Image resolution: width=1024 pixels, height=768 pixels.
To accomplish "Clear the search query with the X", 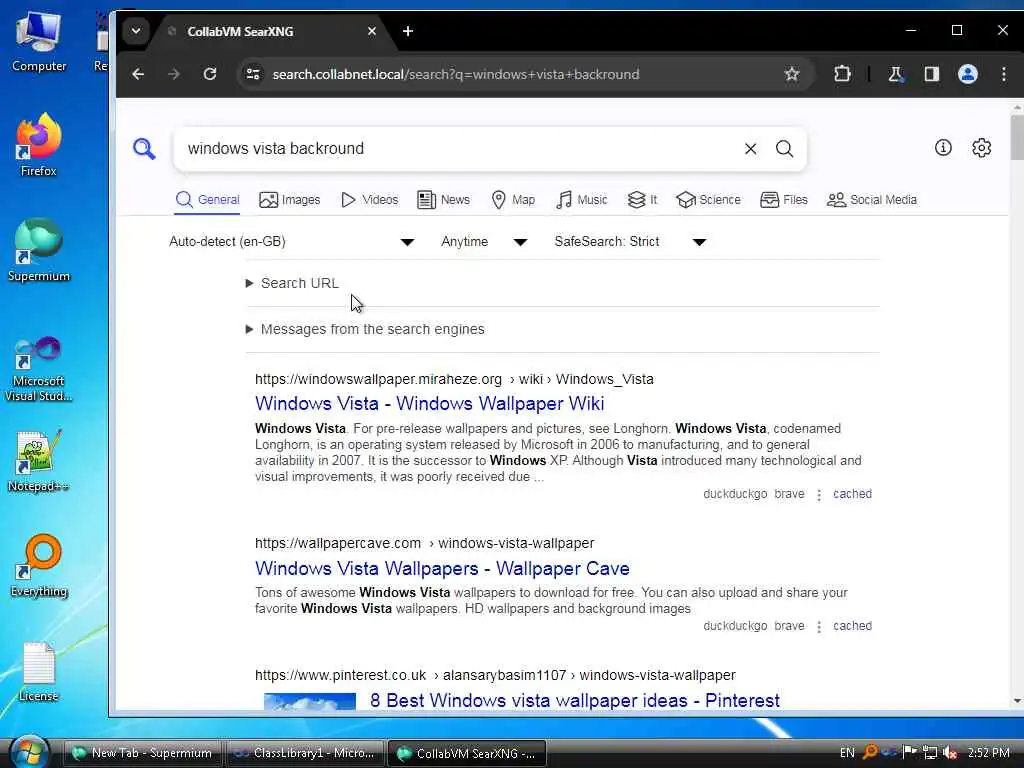I will [750, 149].
